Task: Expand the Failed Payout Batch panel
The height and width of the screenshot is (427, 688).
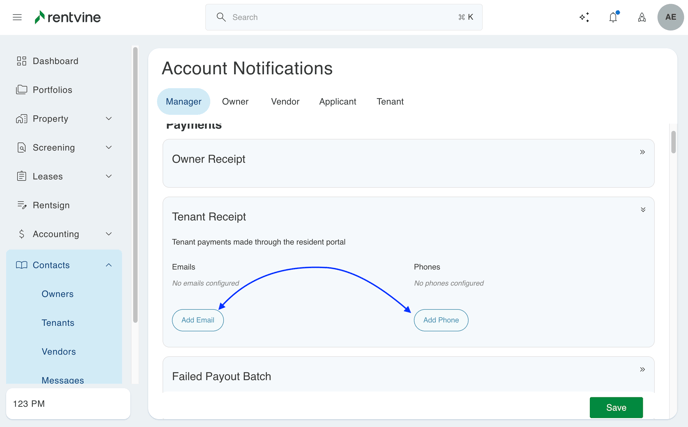Action: (x=642, y=369)
